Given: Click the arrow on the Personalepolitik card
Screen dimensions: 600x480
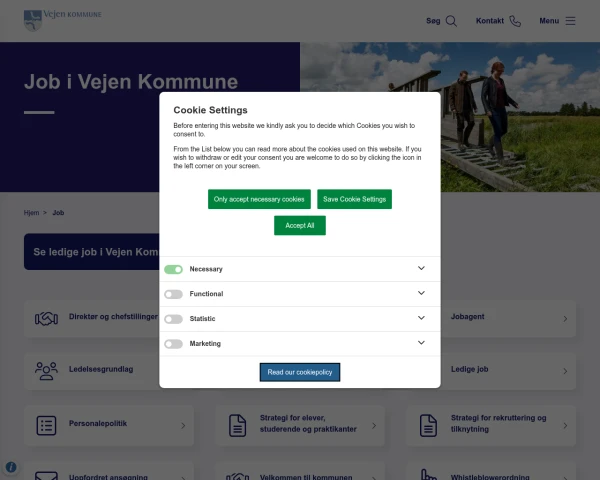Looking at the screenshot, I should click(x=183, y=426).
